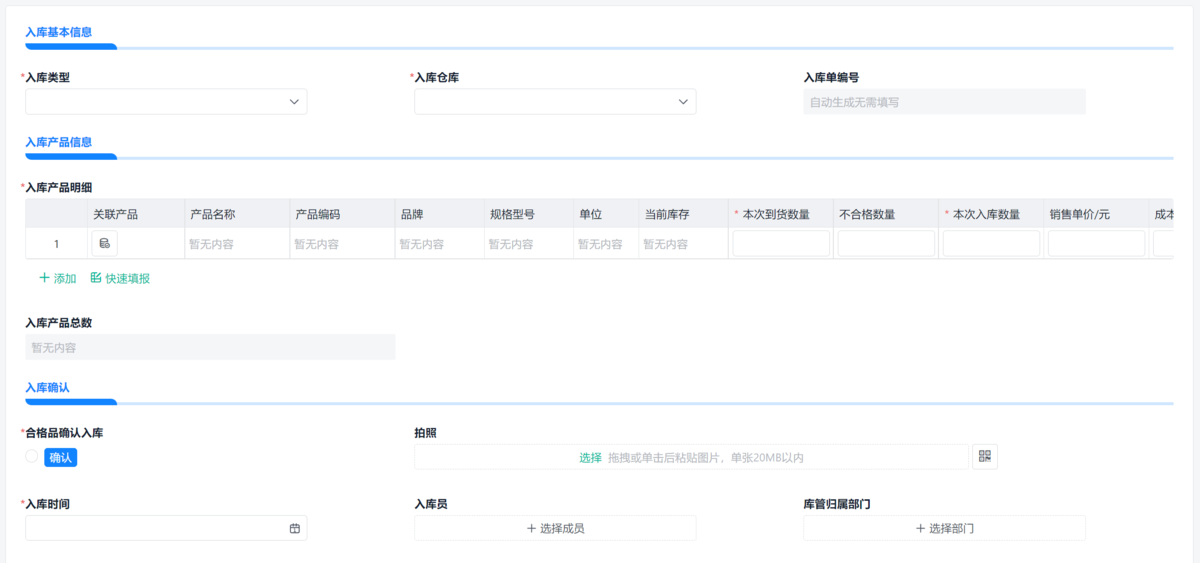Expand the 入库仓库 dropdown list
1200x563 pixels.
(x=555, y=102)
